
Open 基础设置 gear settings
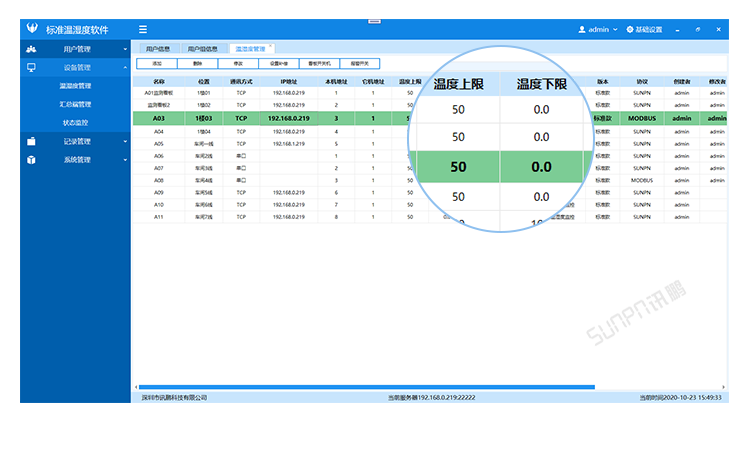point(644,30)
